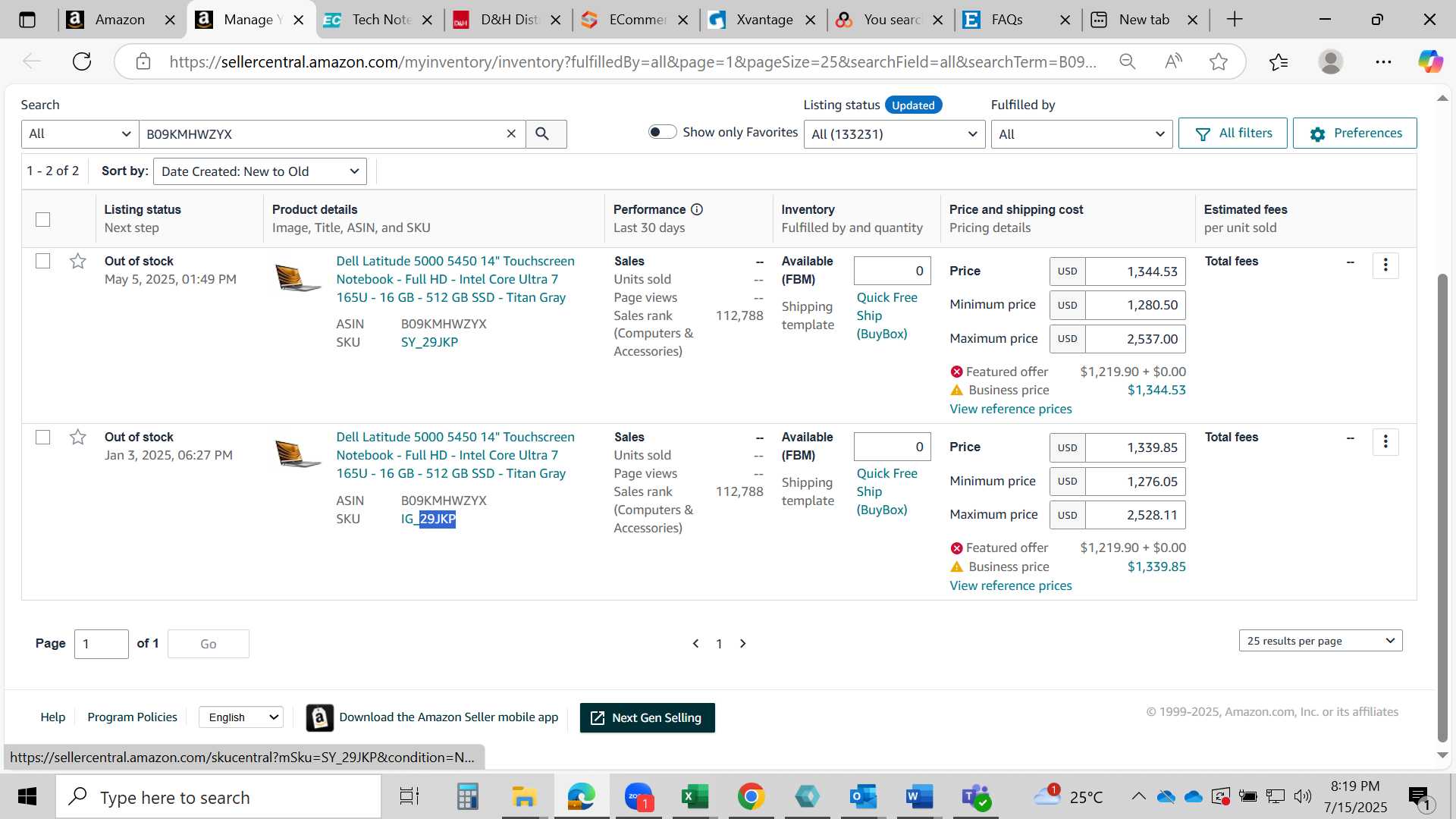This screenshot has height=819, width=1456.
Task: Open actions menu for SY_29JKP listing
Action: click(x=1385, y=265)
